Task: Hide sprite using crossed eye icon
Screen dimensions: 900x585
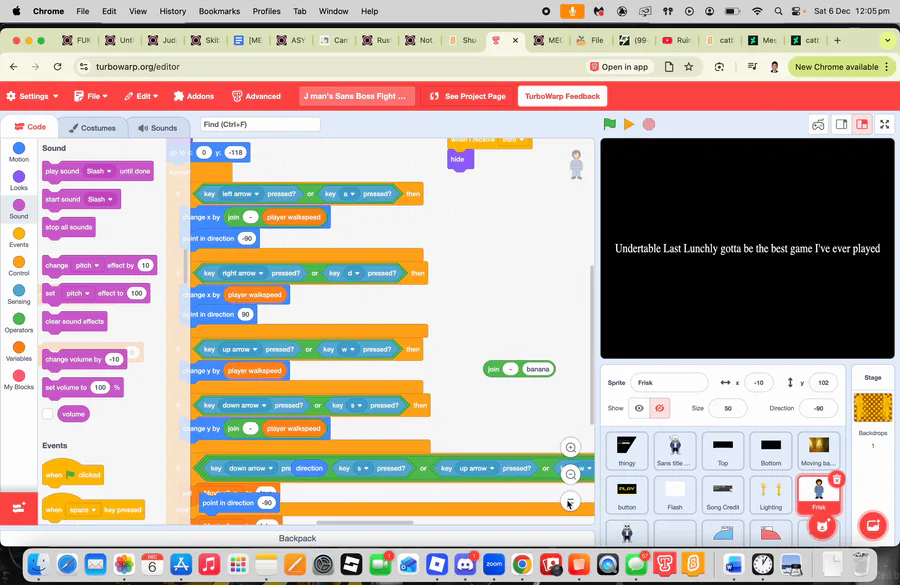Action: tap(660, 408)
